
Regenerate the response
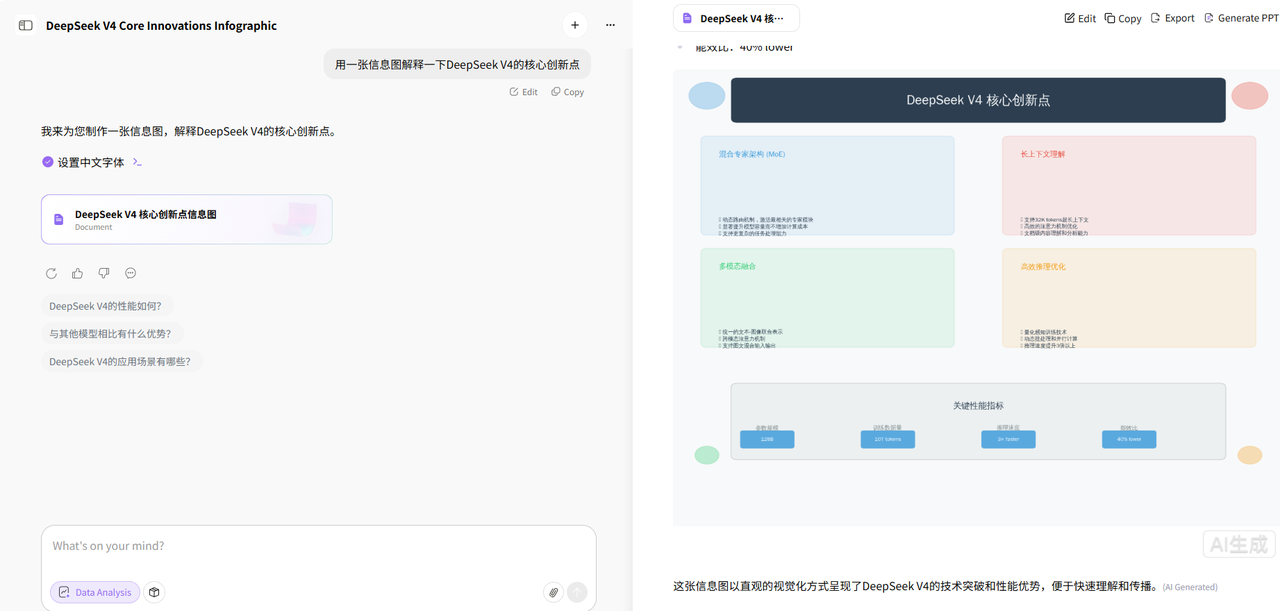coord(51,273)
